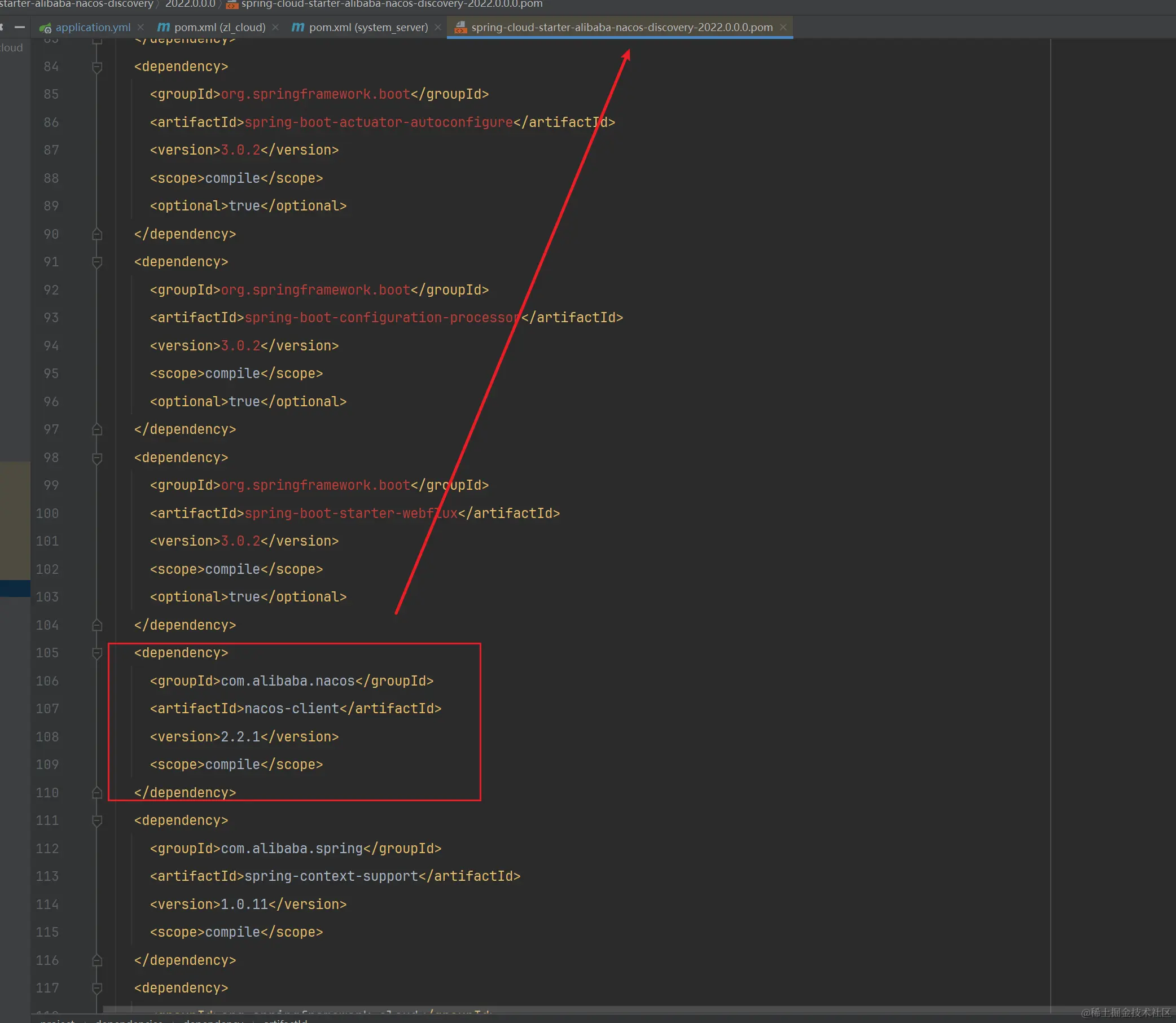
Task: Click version 3.0.2 on line 94
Action: click(240, 346)
